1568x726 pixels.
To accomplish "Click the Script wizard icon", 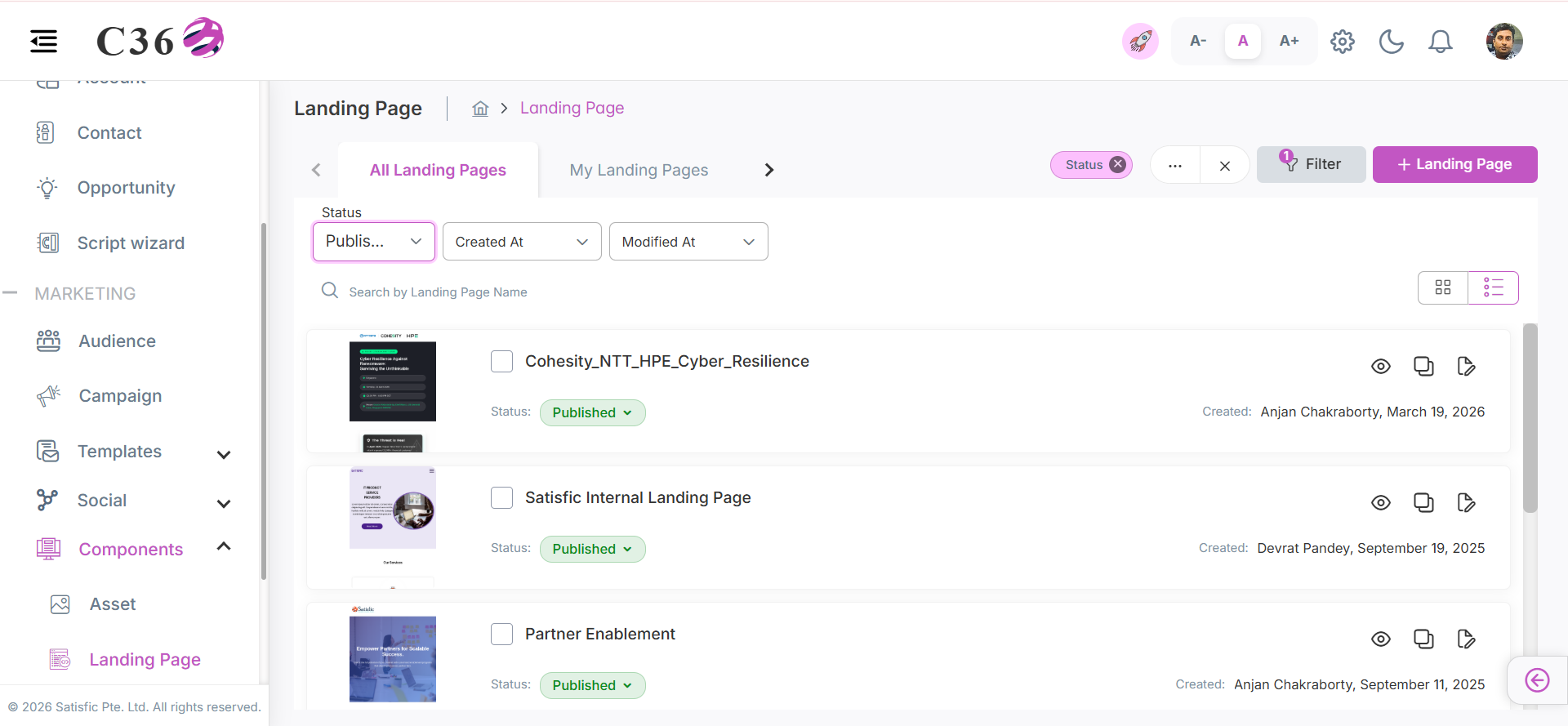I will [48, 243].
